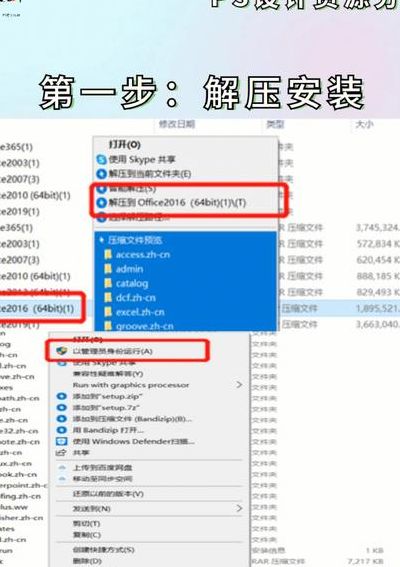Click the admin shield icon for 以管理员身份运行(A)
Screen dimensions: 400x567
62,351
